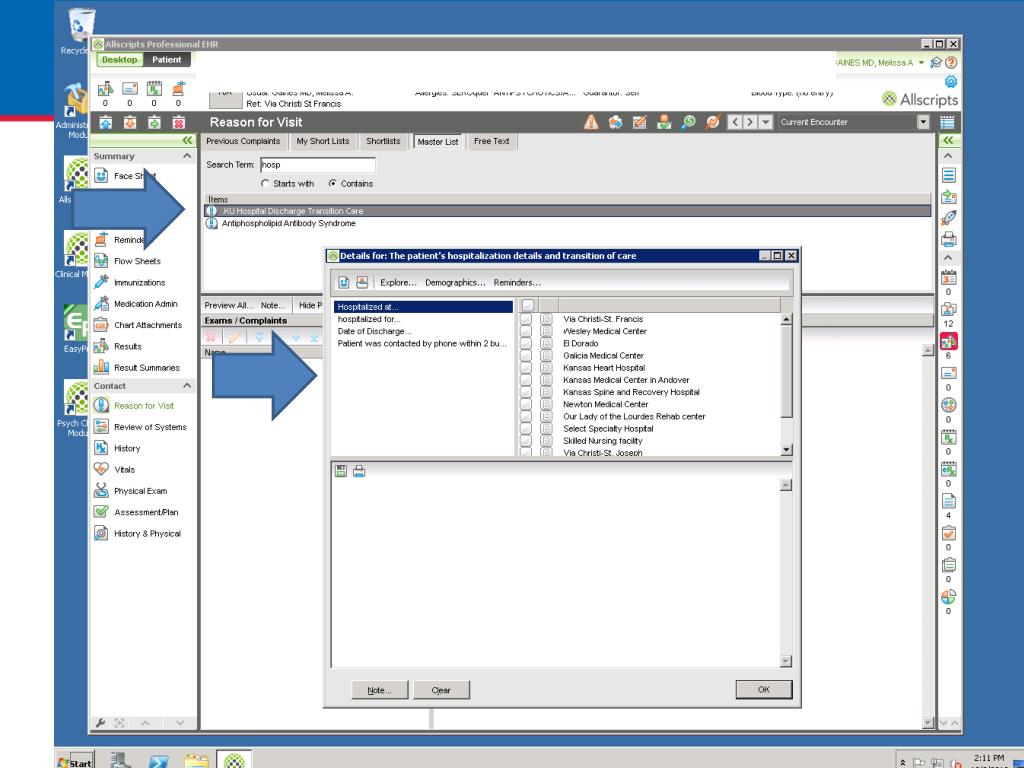
Task: Open Flow Sheets from the sidebar
Action: coord(137,261)
